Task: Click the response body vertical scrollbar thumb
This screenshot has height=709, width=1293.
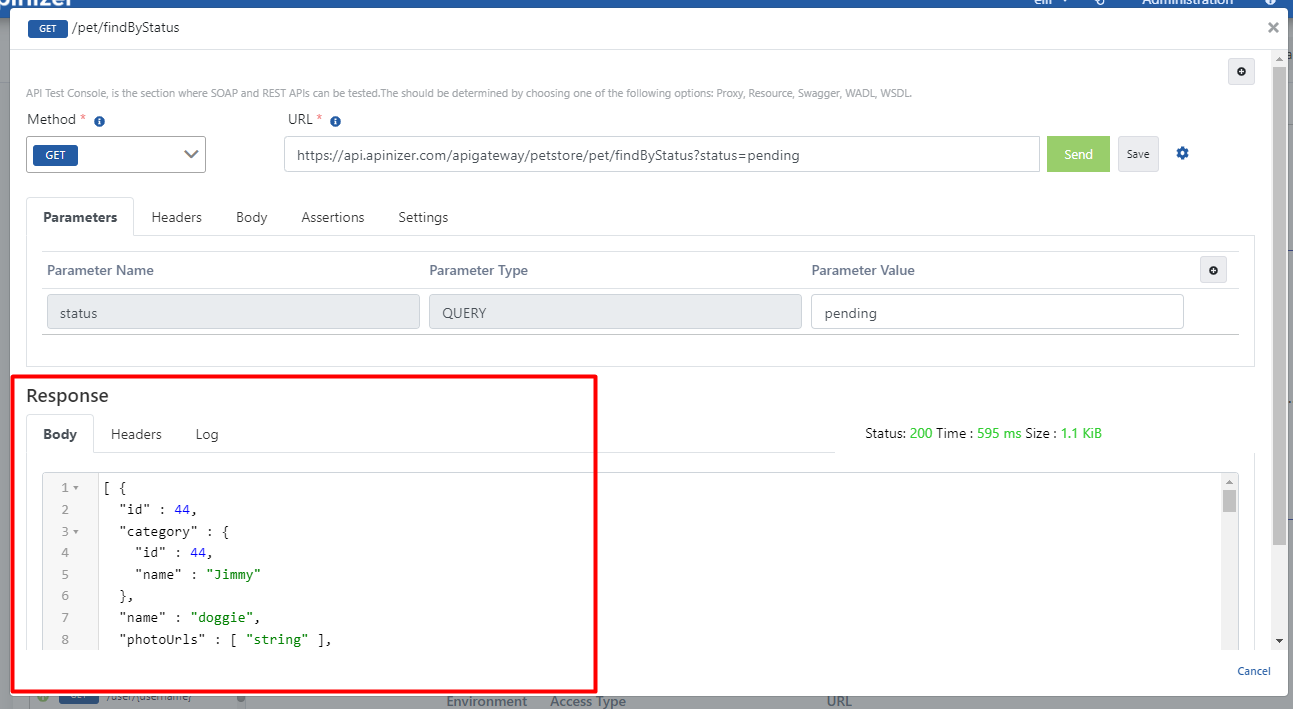Action: point(1229,500)
